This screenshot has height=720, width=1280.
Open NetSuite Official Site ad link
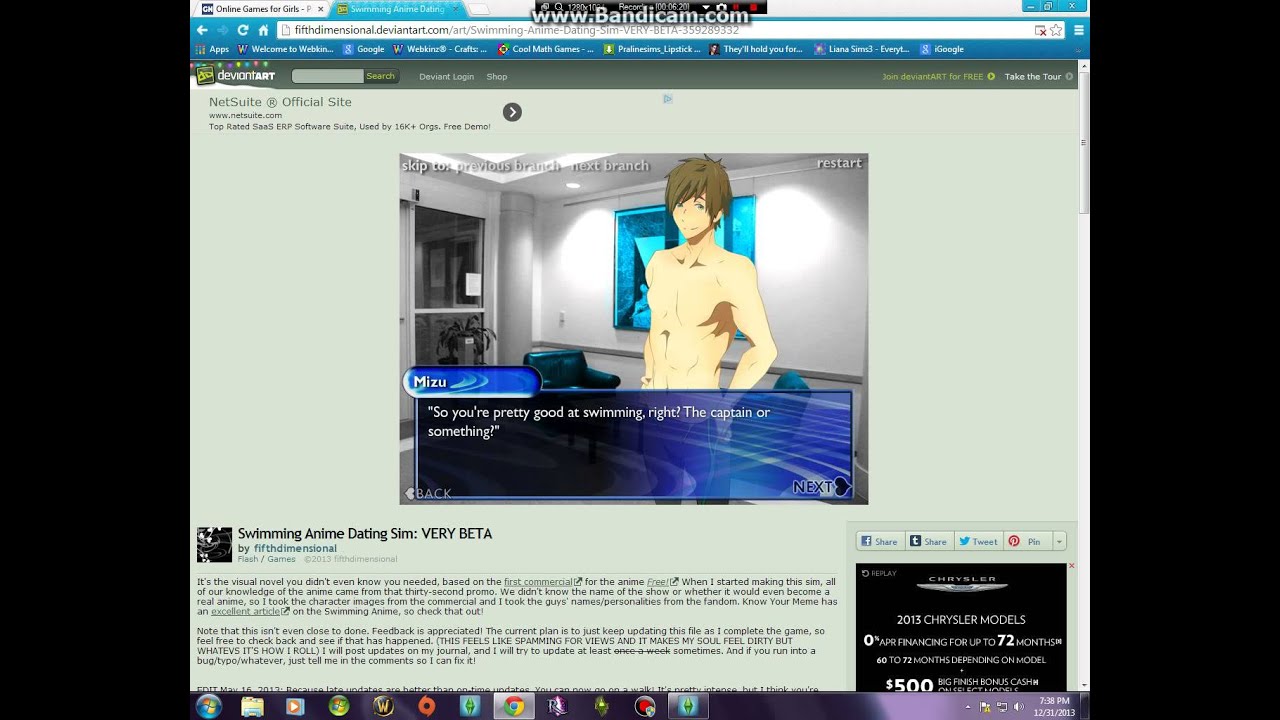click(280, 102)
